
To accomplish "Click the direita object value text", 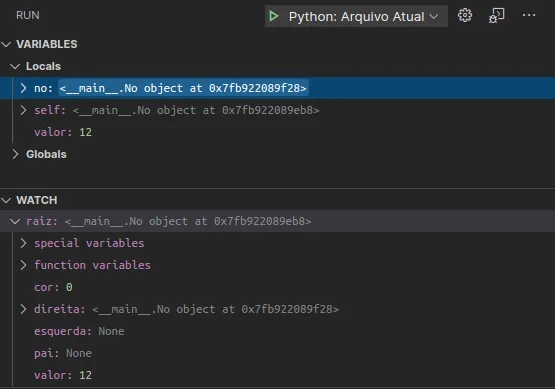I will (x=215, y=309).
